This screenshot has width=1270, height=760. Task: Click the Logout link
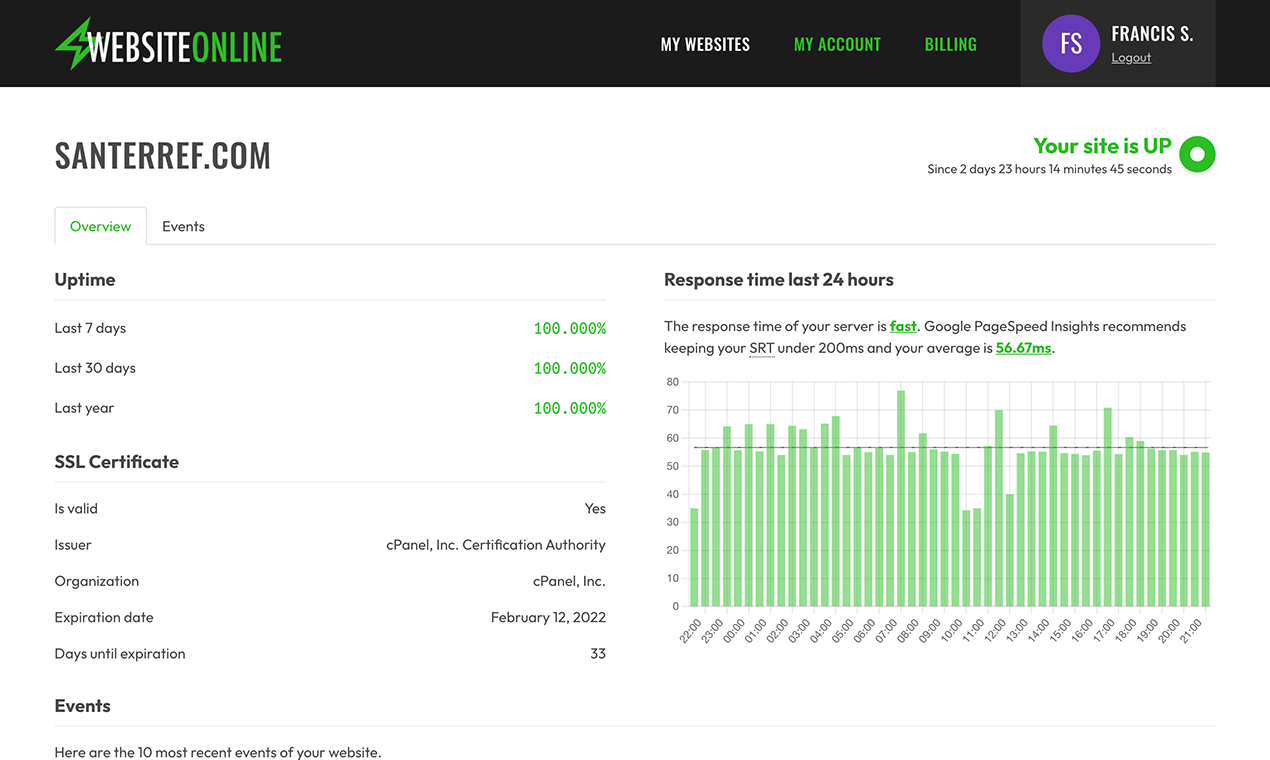(1131, 58)
